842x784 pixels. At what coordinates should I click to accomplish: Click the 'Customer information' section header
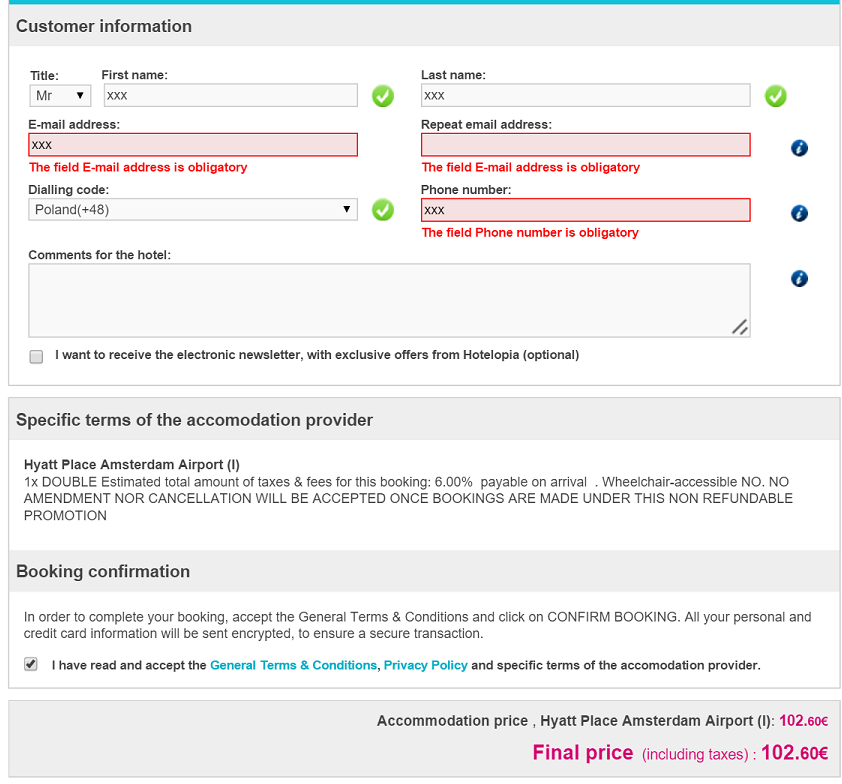coord(104,26)
